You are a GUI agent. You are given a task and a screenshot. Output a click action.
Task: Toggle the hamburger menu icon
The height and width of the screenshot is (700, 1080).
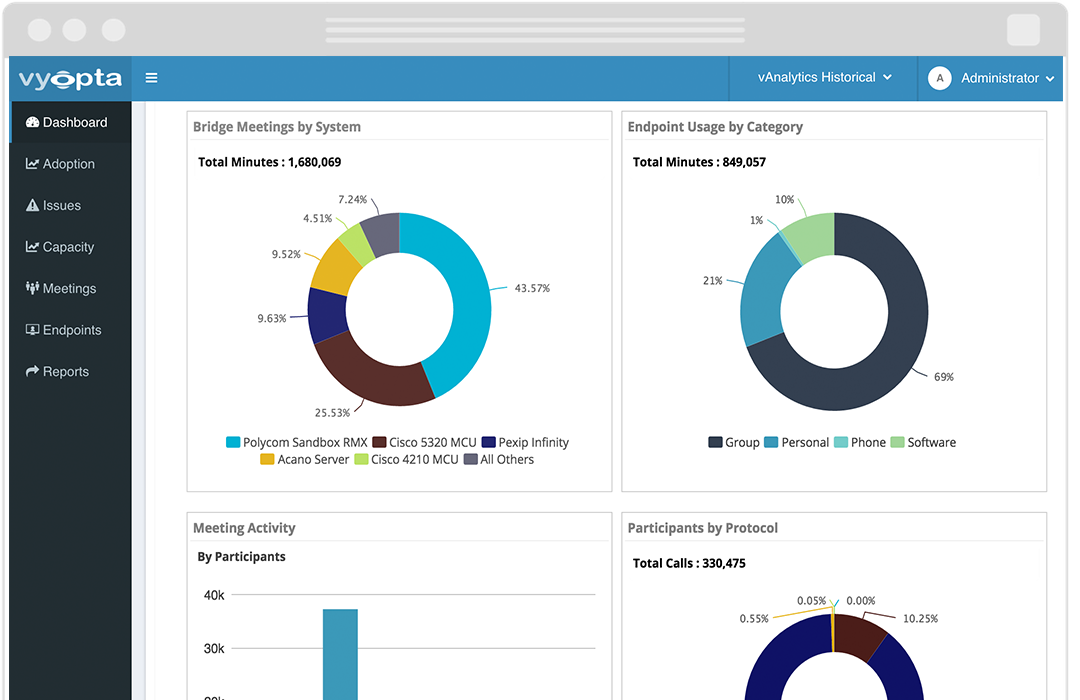click(152, 78)
